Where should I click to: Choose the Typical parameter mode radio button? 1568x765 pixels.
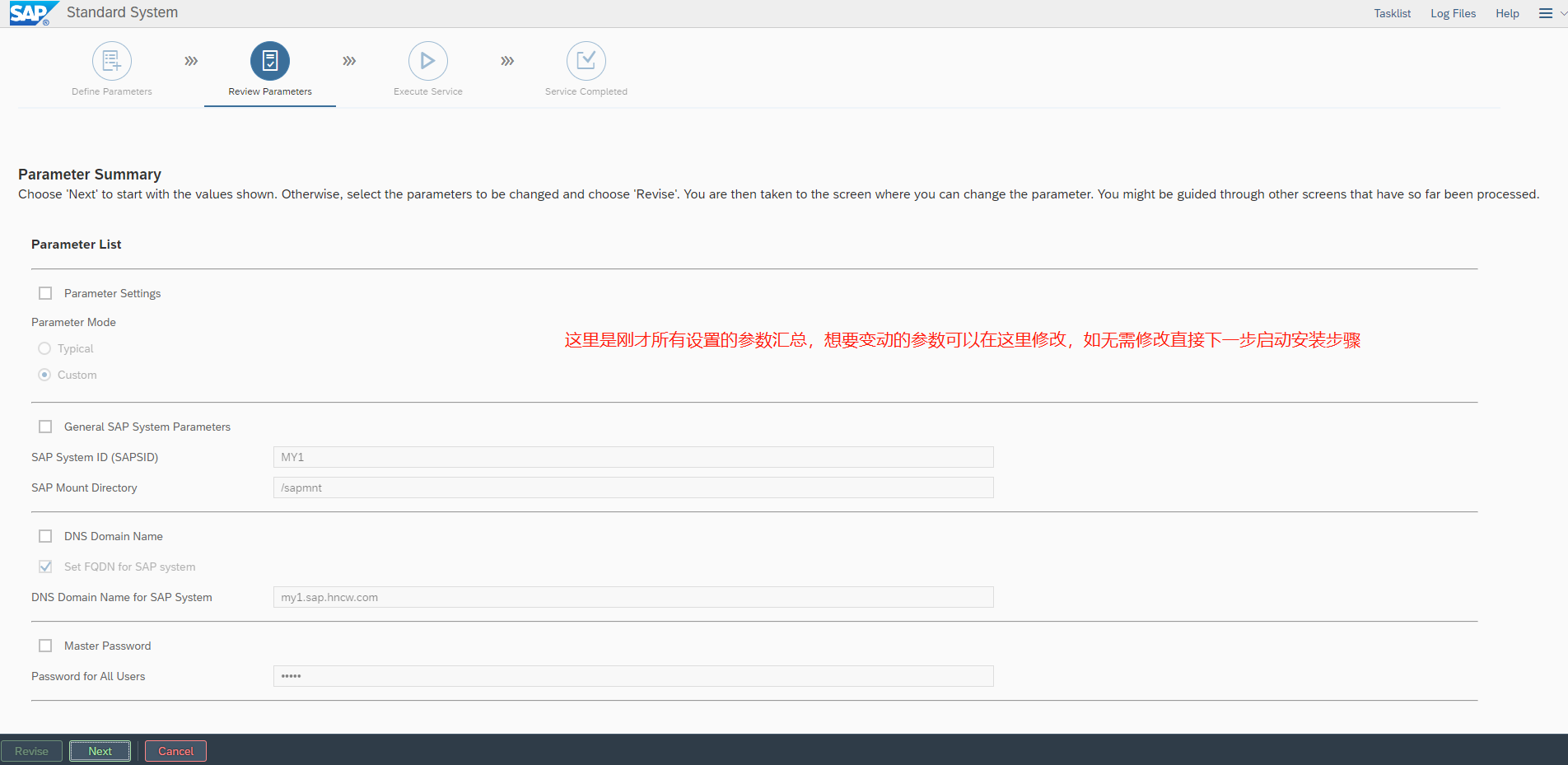tap(45, 348)
